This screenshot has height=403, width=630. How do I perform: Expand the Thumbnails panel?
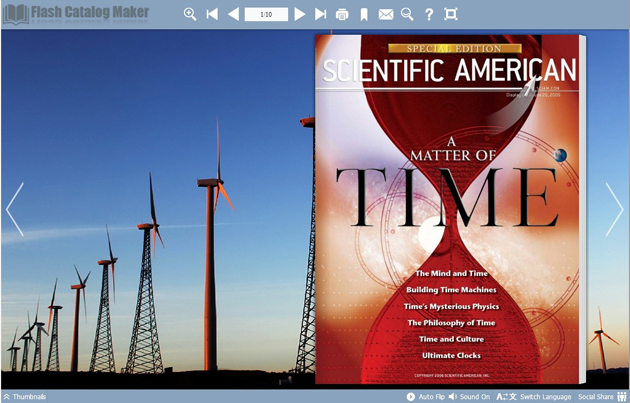point(25,397)
